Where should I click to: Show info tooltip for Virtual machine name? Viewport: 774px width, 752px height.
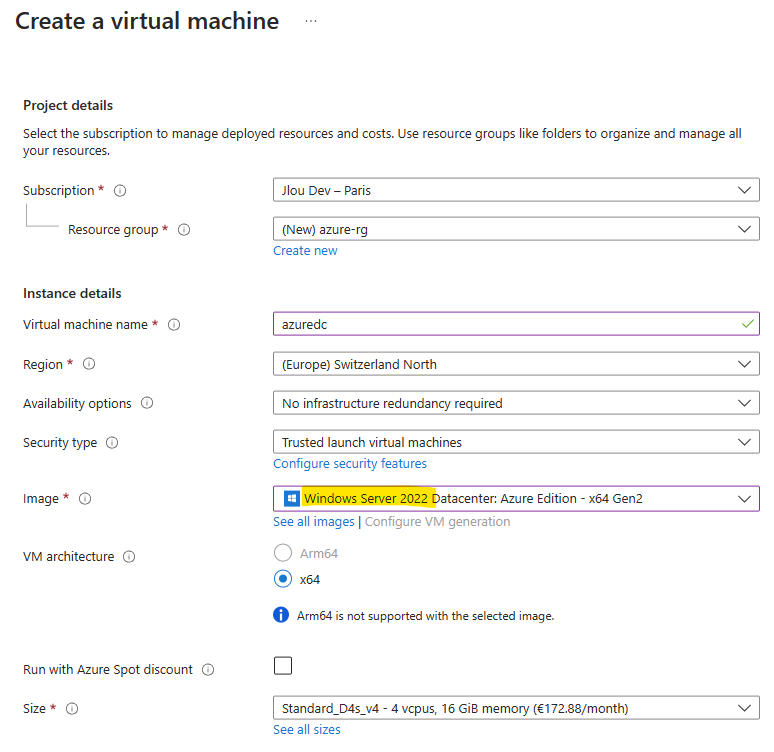(174, 324)
